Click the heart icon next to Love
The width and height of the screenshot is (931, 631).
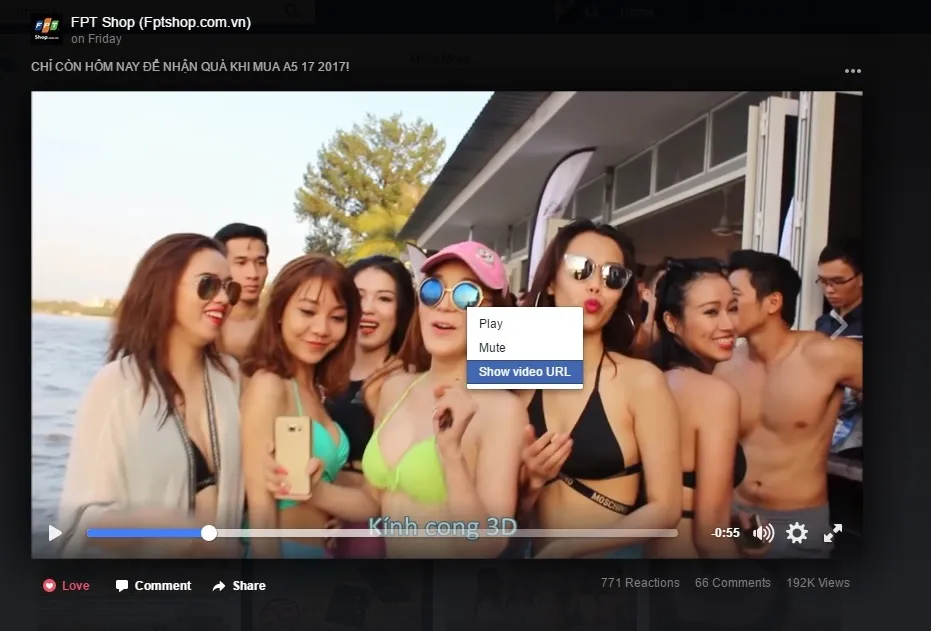tap(50, 585)
